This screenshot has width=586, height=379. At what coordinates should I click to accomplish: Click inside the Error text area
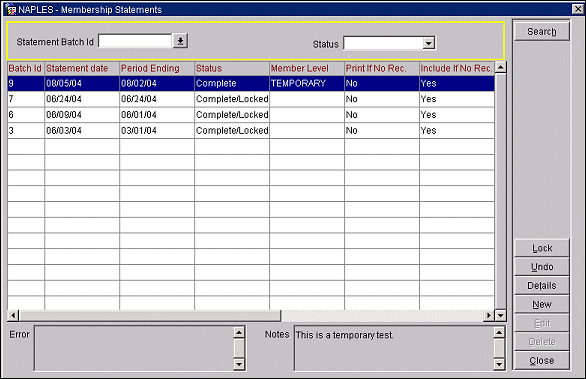(134, 348)
